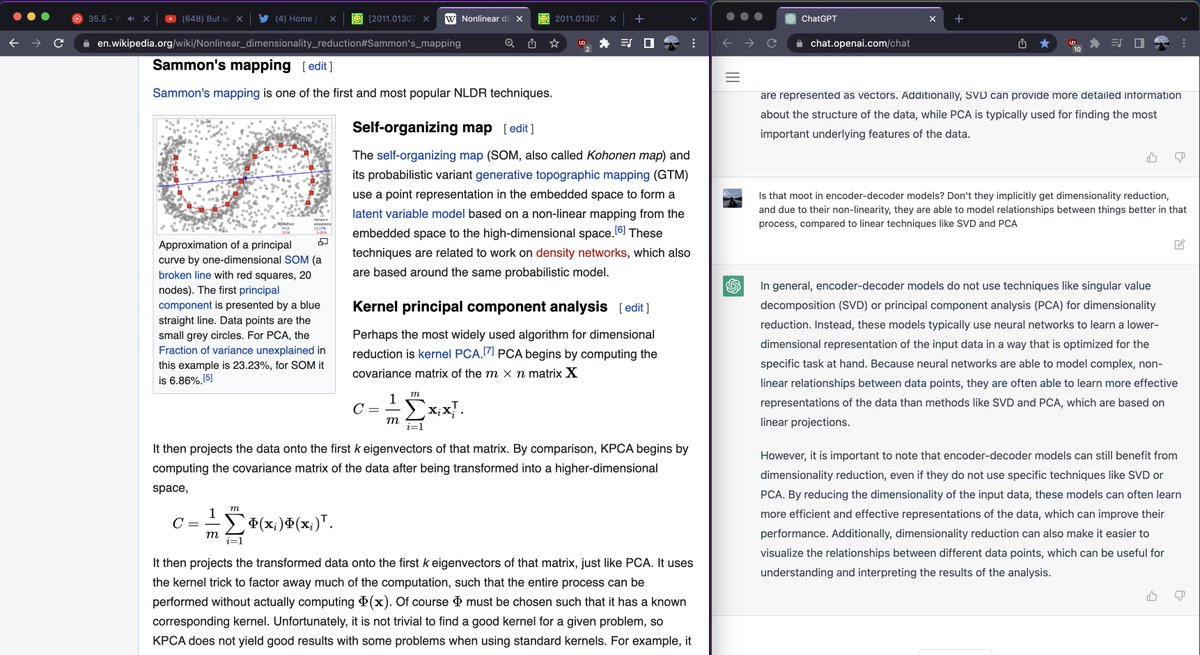The width and height of the screenshot is (1200, 655).
Task: Click the Wikipedia URL address bar
Action: pyautogui.click(x=280, y=43)
